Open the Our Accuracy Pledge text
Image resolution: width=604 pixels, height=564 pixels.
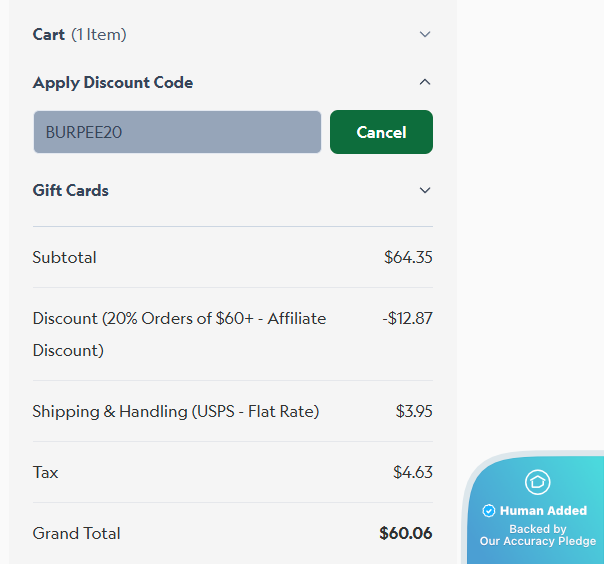pos(538,541)
